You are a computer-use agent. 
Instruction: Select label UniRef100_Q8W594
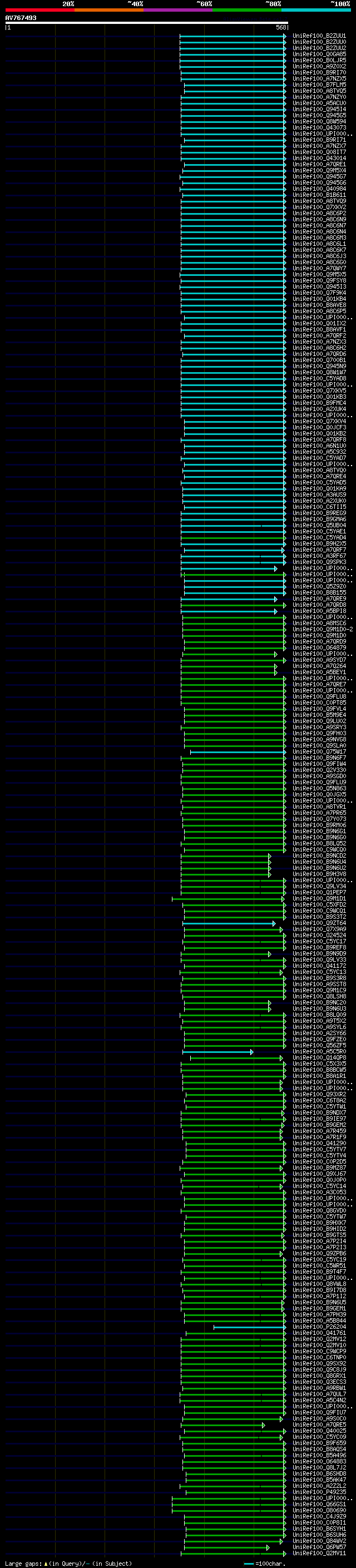coord(319,121)
